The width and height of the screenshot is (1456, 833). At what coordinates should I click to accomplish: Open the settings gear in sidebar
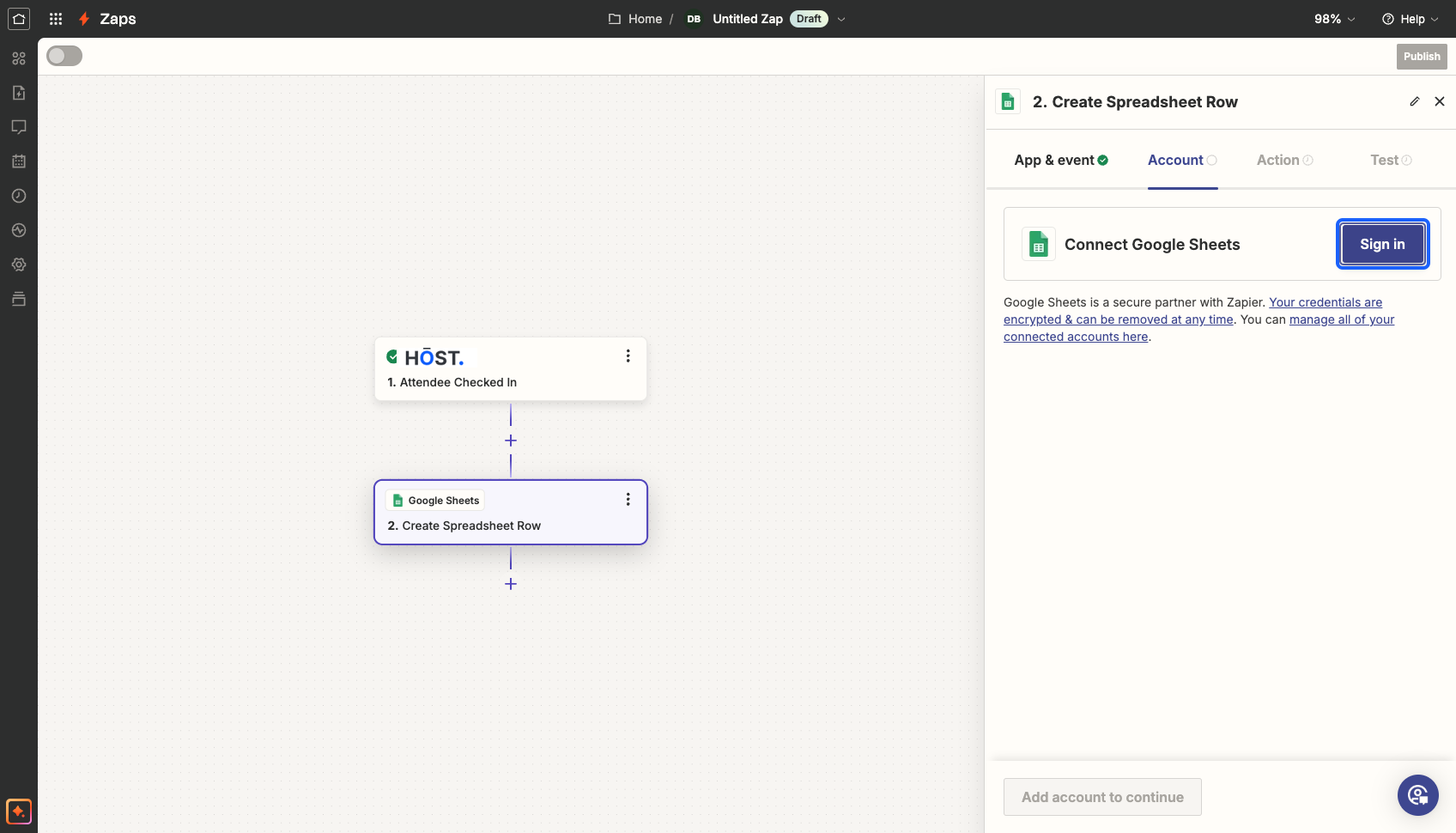click(19, 264)
